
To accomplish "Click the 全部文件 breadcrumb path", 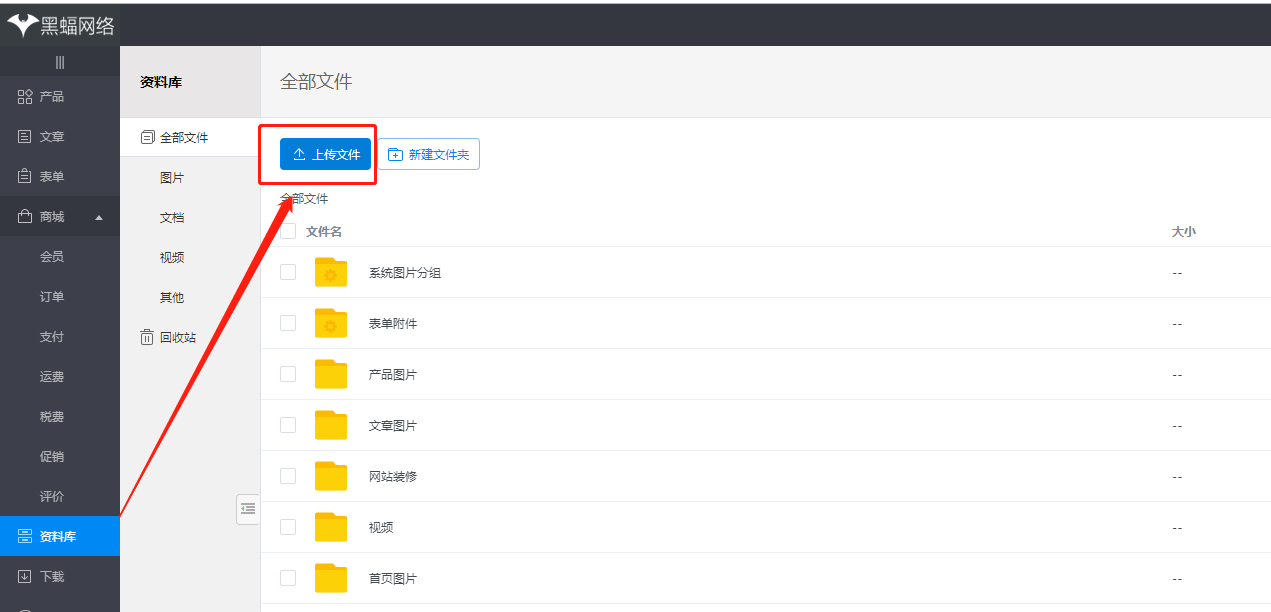I will click(305, 199).
